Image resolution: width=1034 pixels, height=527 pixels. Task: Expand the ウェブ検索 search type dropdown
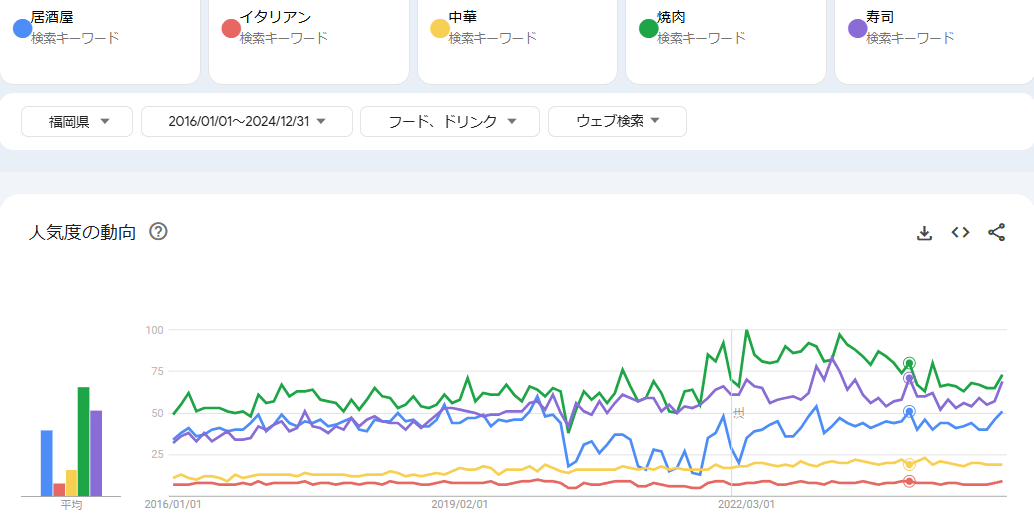point(617,121)
